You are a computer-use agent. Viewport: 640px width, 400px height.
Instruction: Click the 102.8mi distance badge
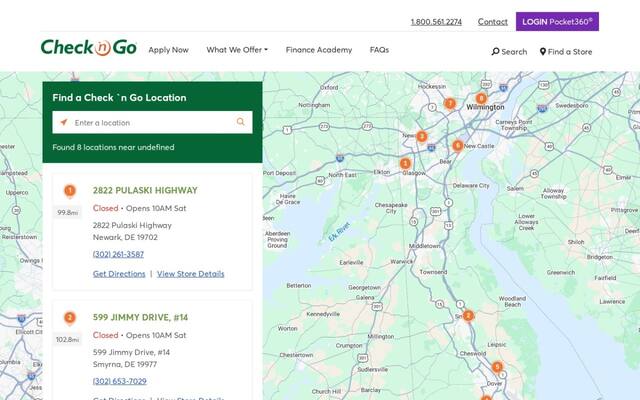click(x=68, y=339)
